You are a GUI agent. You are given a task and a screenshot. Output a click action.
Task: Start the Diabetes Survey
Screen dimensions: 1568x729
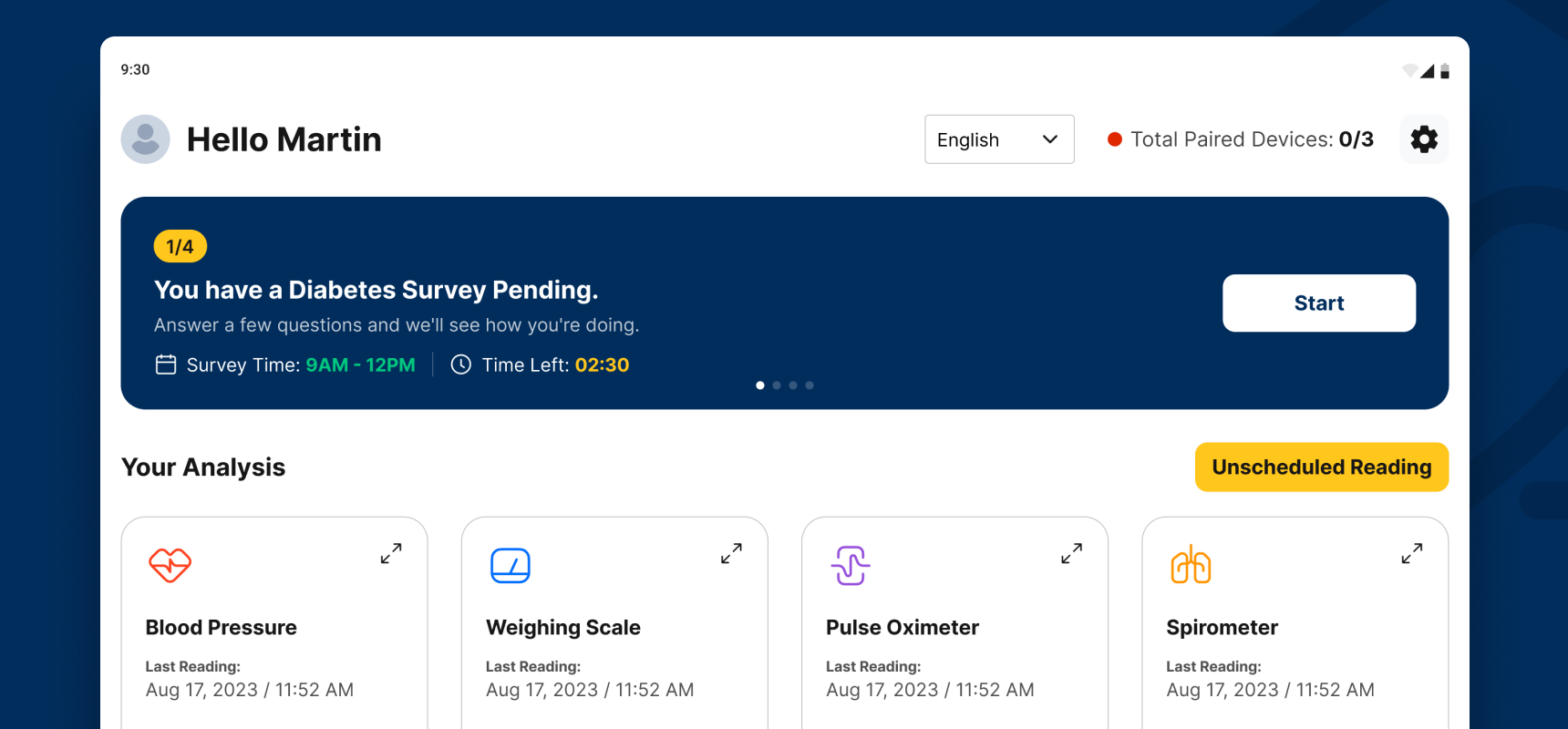[x=1318, y=303]
